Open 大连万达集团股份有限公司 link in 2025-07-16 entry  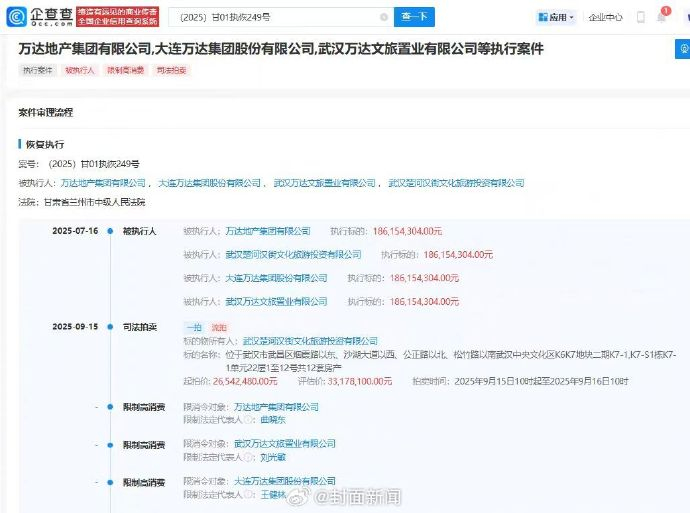pos(276,278)
